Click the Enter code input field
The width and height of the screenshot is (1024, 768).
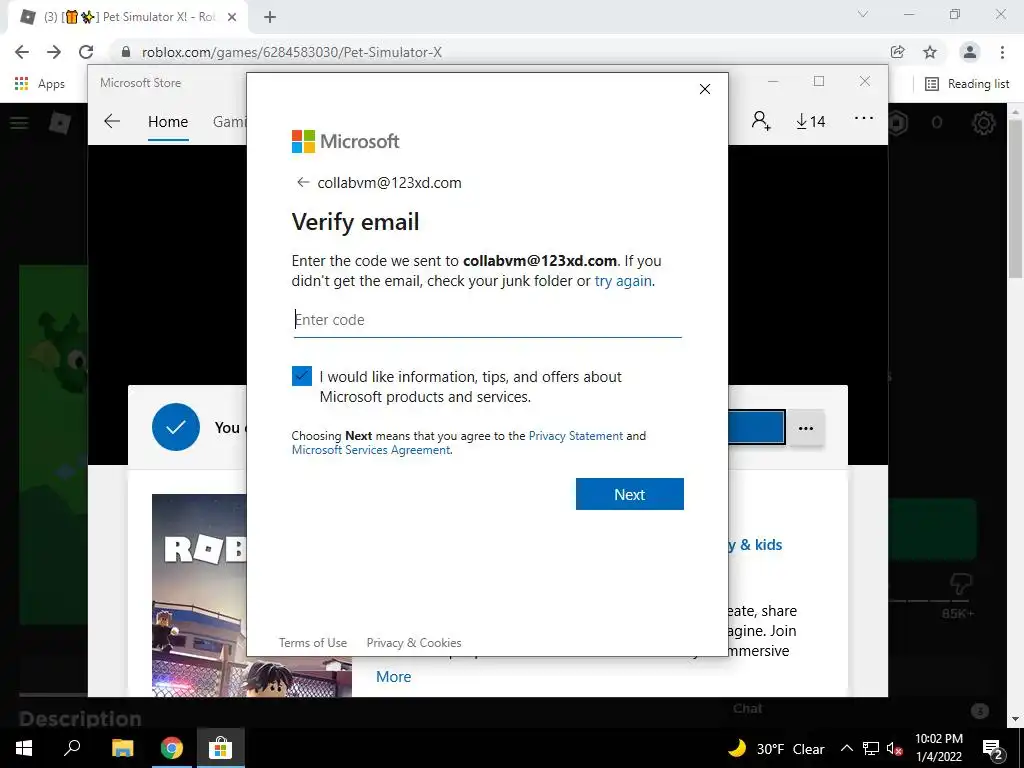click(487, 320)
